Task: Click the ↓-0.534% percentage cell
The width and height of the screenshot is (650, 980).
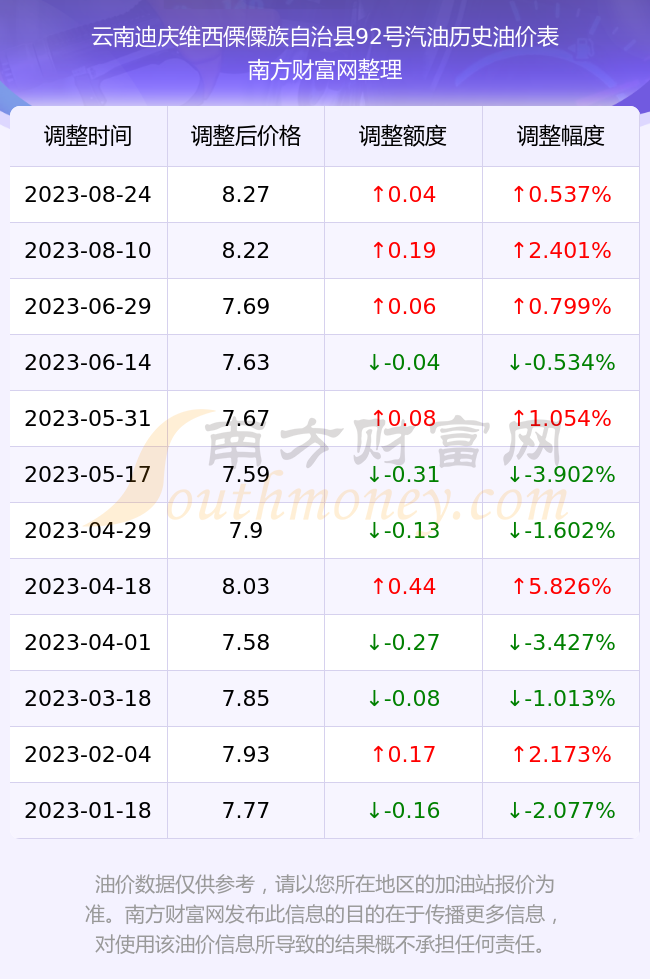Action: click(561, 362)
